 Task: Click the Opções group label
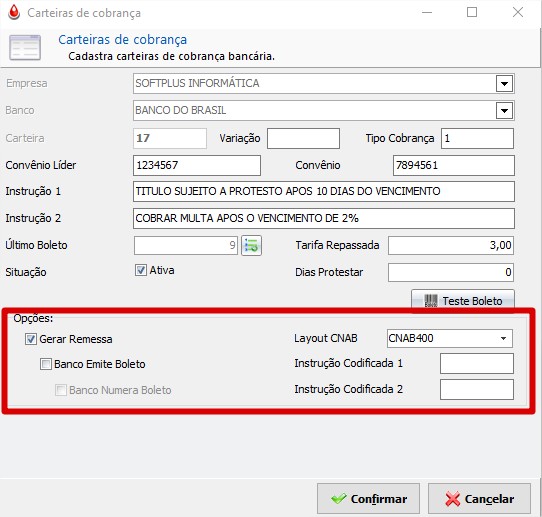pos(33,318)
